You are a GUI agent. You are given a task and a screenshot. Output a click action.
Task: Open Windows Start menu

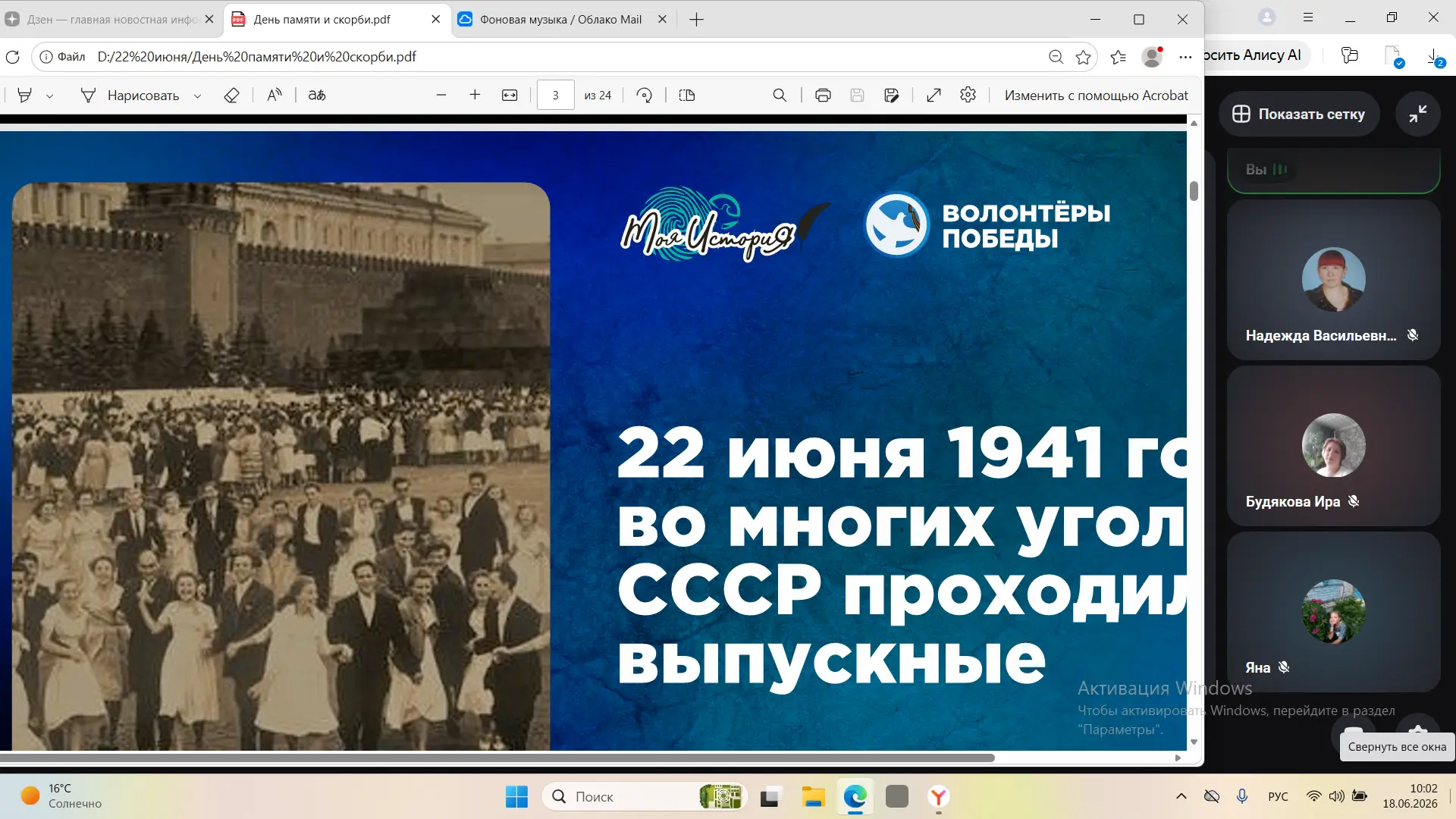(516, 797)
